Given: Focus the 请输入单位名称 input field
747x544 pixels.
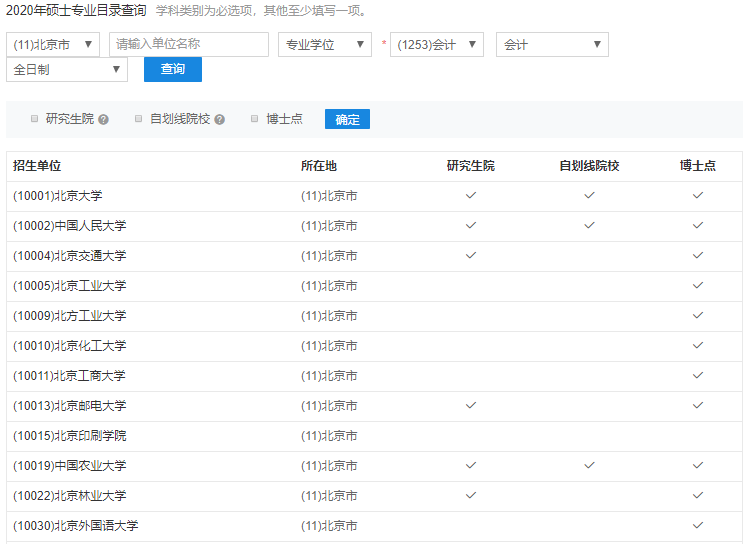Looking at the screenshot, I should 189,44.
